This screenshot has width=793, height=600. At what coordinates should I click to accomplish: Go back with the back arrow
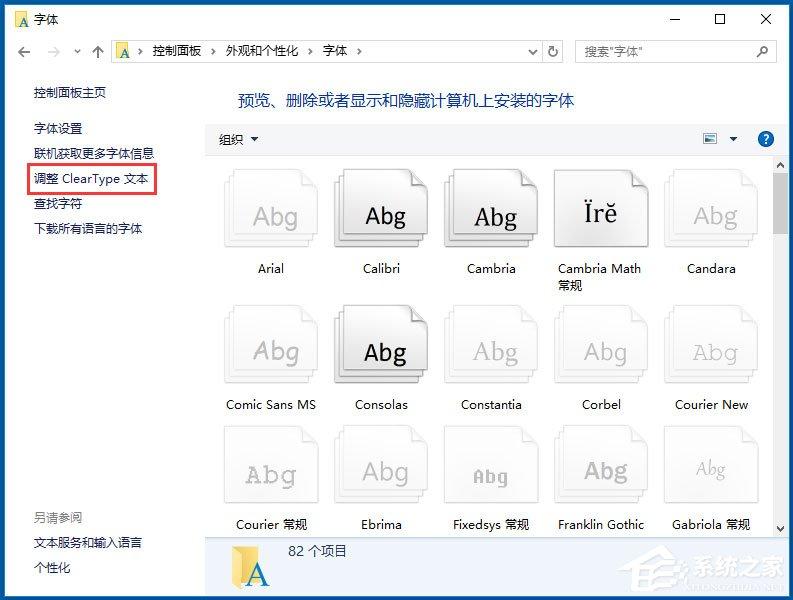[x=24, y=52]
